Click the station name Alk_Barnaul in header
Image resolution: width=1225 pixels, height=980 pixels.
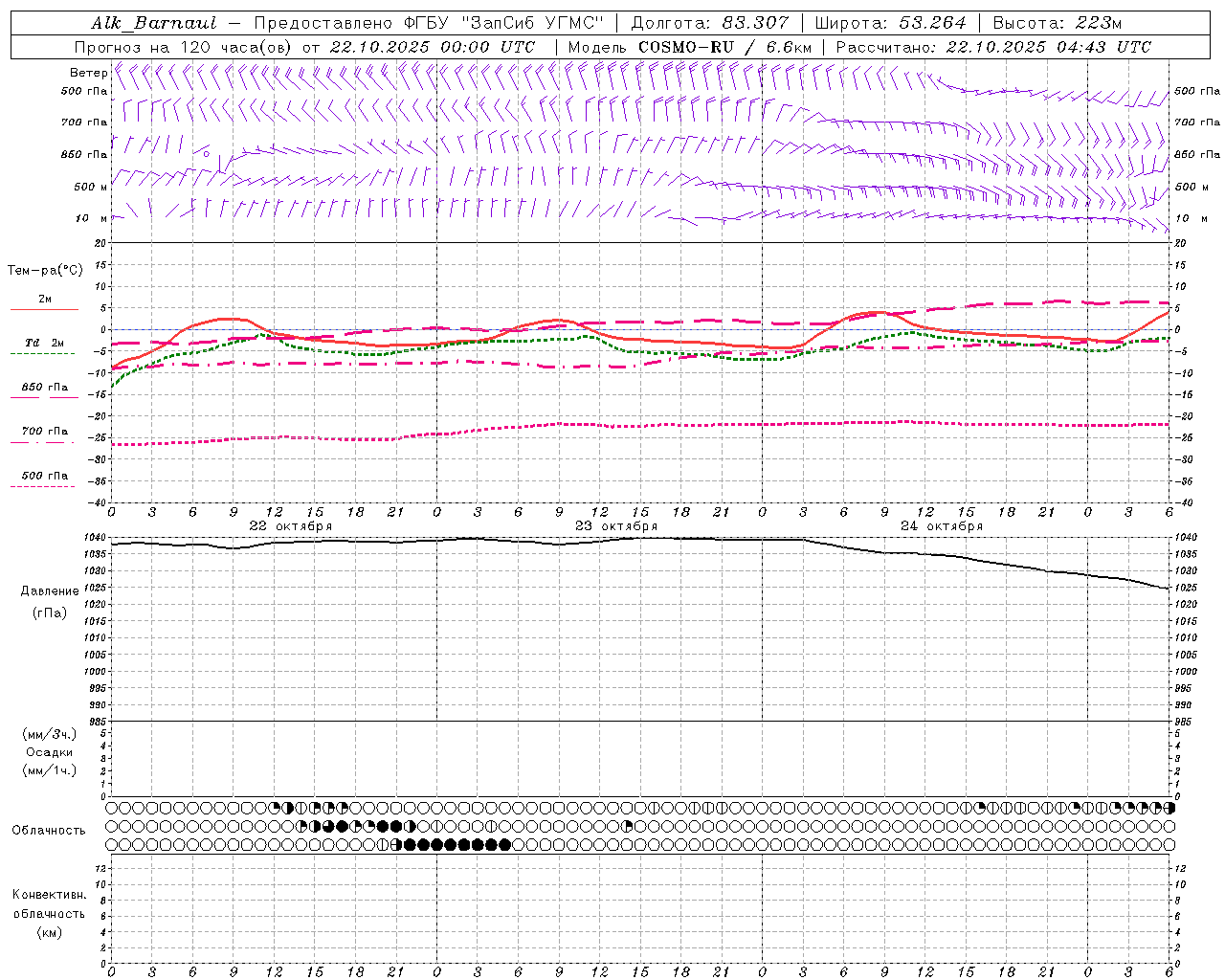click(154, 23)
